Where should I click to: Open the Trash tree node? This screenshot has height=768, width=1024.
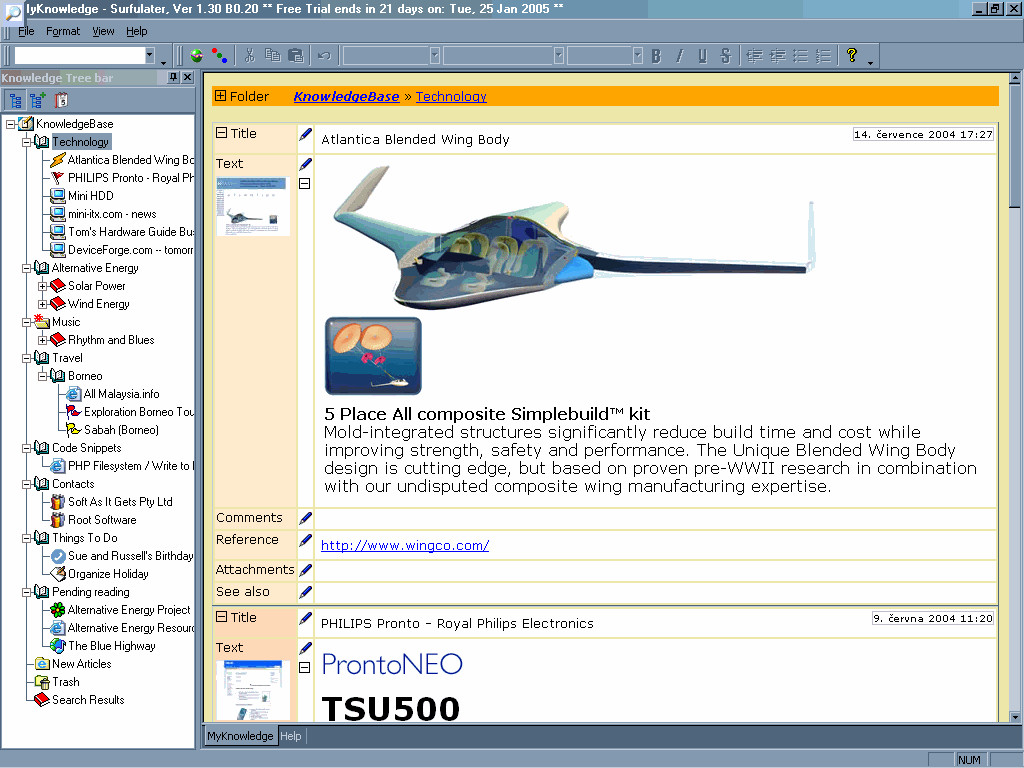tap(65, 682)
